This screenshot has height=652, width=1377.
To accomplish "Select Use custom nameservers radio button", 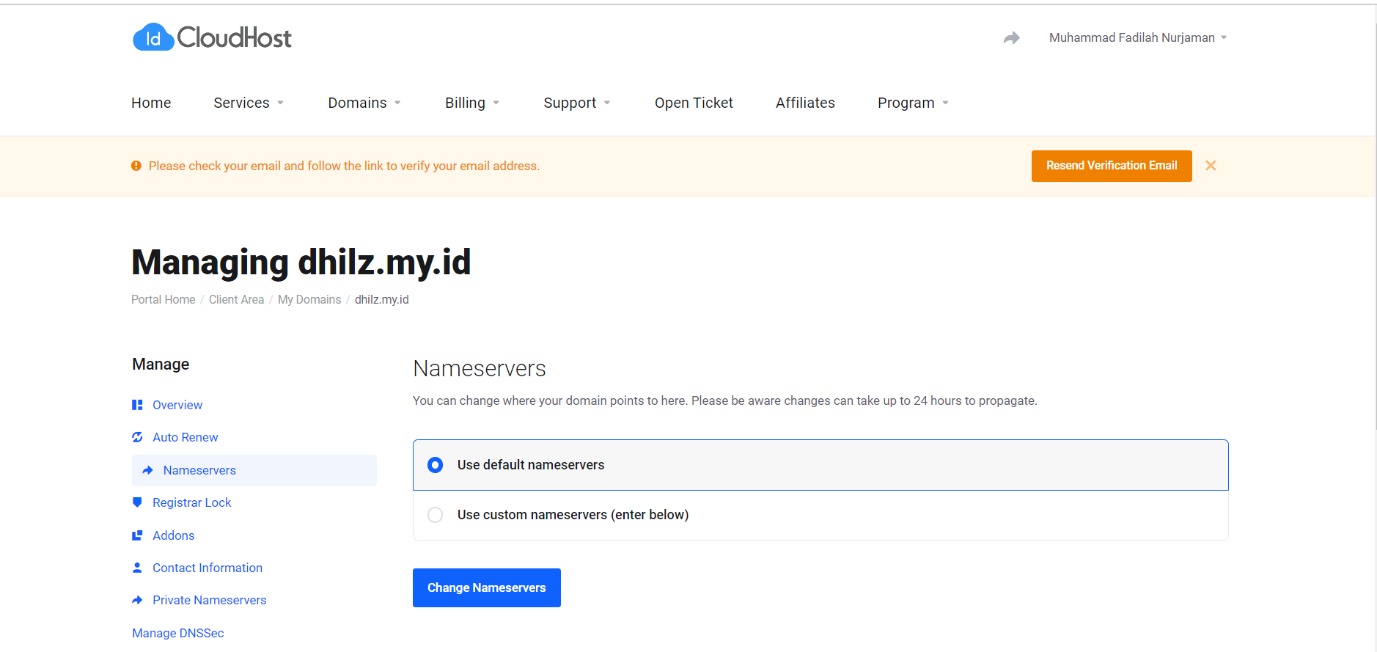I will pyautogui.click(x=435, y=515).
